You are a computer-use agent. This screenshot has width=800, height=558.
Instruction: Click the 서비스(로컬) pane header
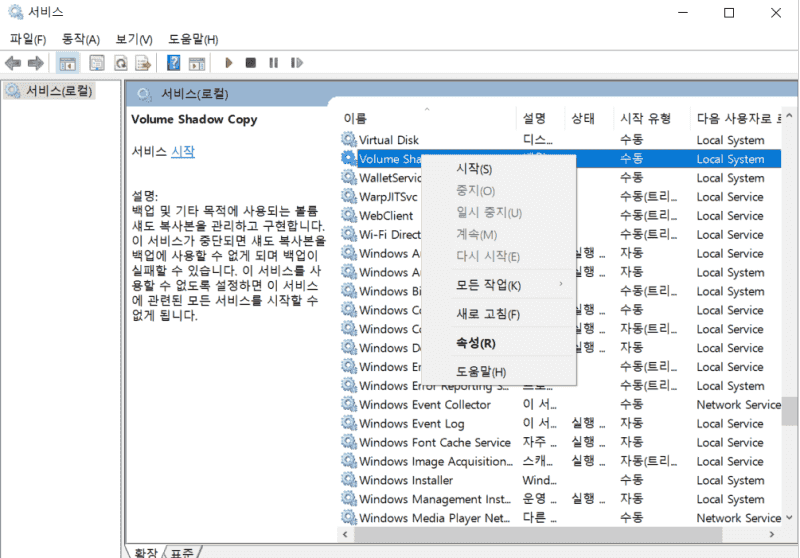[462, 94]
